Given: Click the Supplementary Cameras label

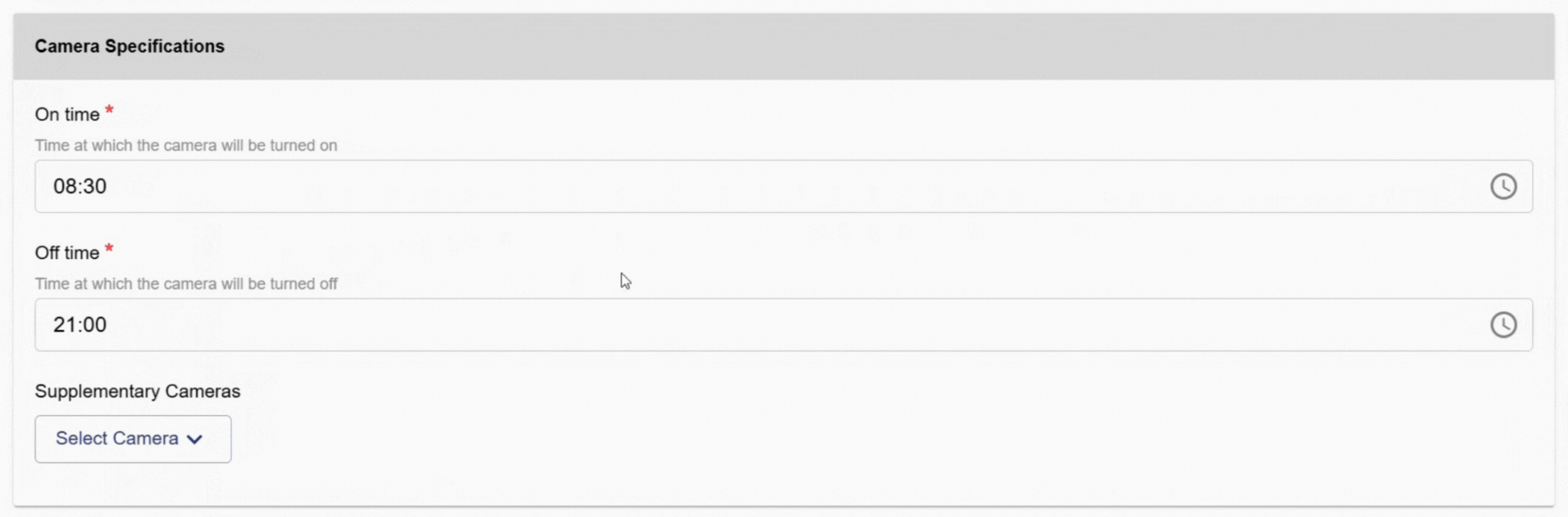Looking at the screenshot, I should (138, 392).
